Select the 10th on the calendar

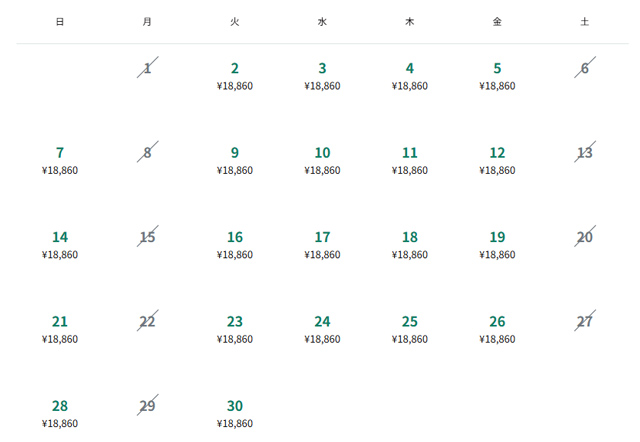(x=322, y=160)
